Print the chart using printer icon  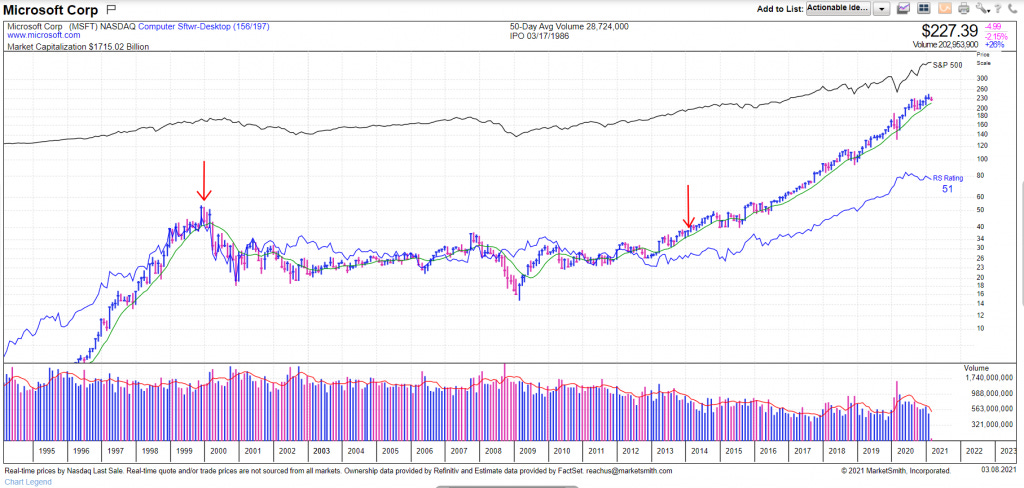tap(963, 8)
